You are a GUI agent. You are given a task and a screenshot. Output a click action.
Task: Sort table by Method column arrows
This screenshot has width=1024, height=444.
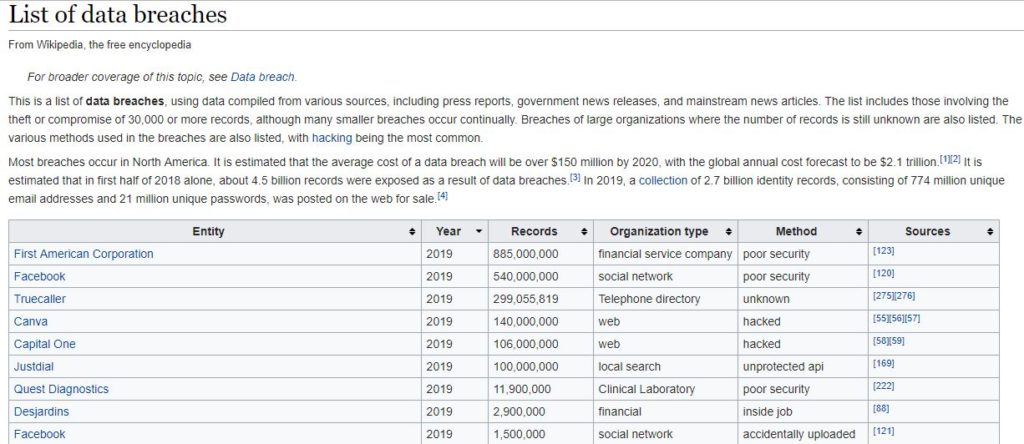[859, 232]
